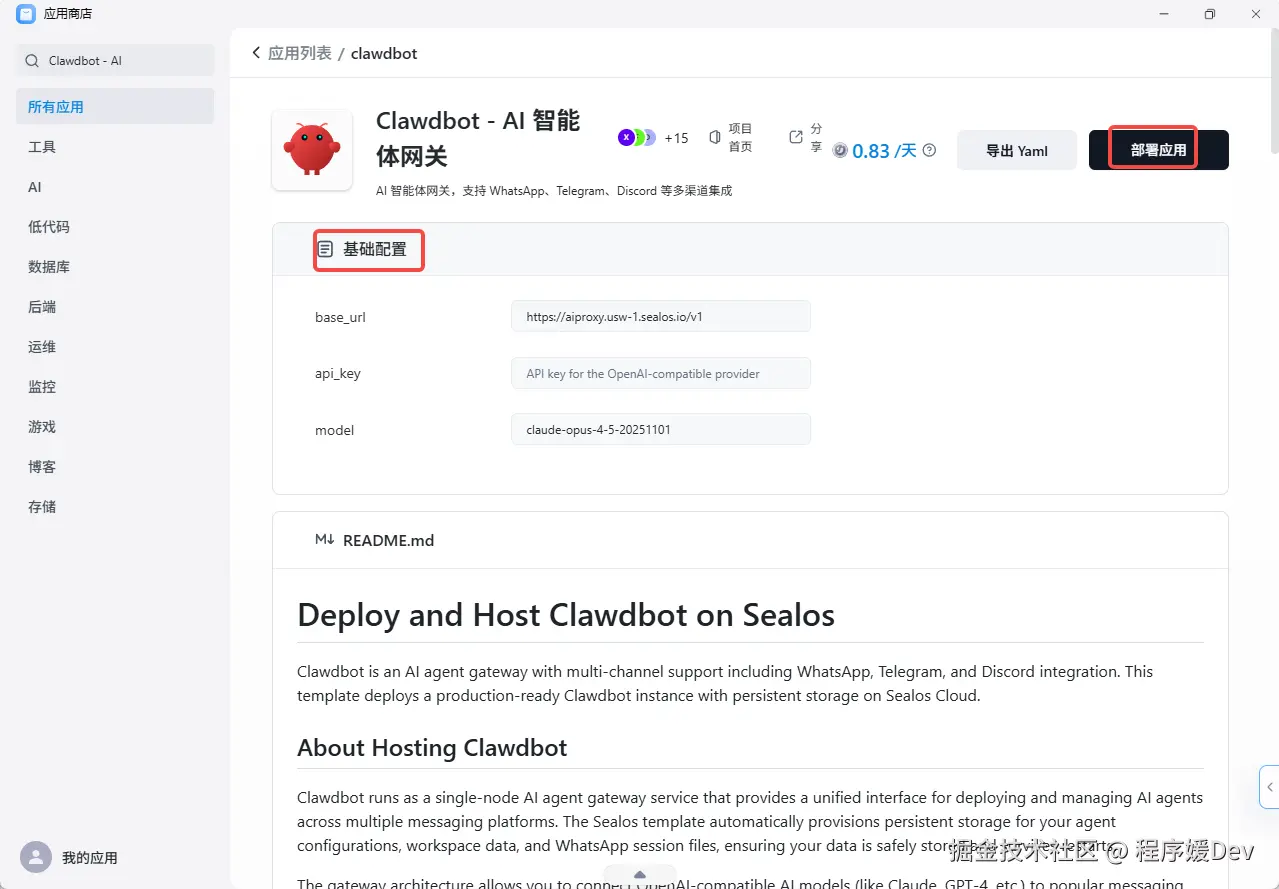
Task: Click the 部署应用 deploy button
Action: click(x=1158, y=150)
